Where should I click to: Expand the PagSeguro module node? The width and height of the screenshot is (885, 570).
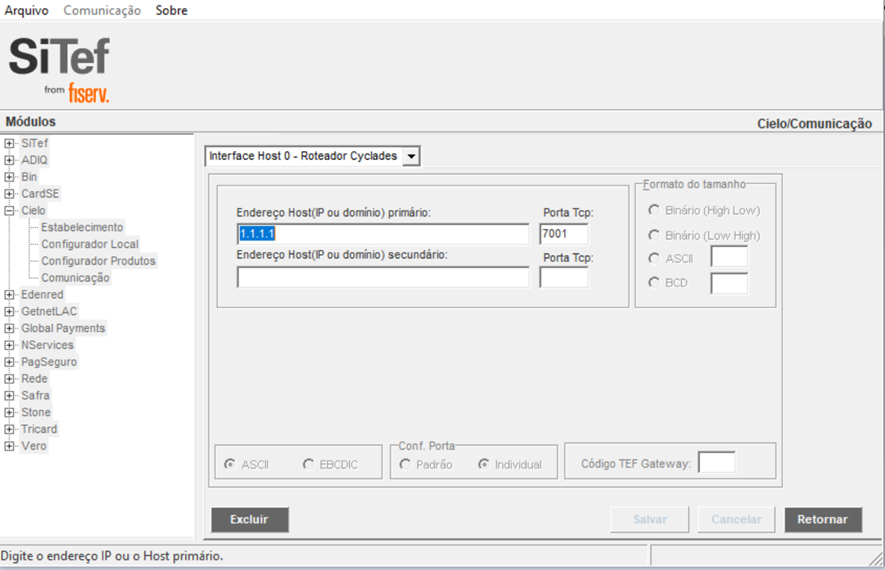9,362
